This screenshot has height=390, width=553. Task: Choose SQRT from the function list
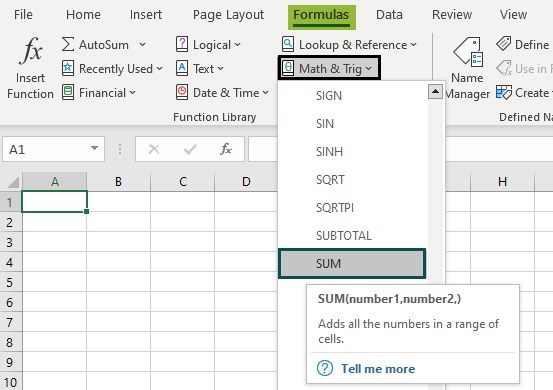(353, 179)
